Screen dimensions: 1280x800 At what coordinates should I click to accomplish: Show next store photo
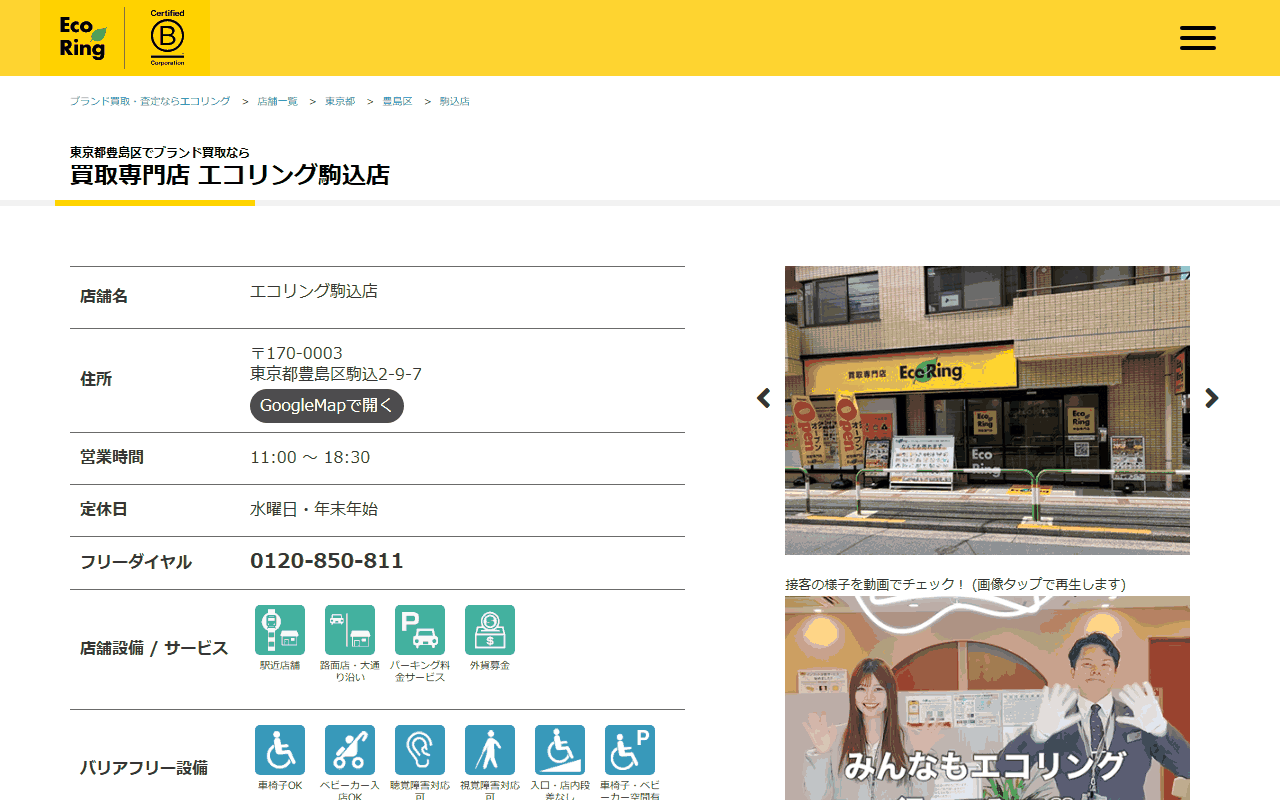pos(1212,398)
